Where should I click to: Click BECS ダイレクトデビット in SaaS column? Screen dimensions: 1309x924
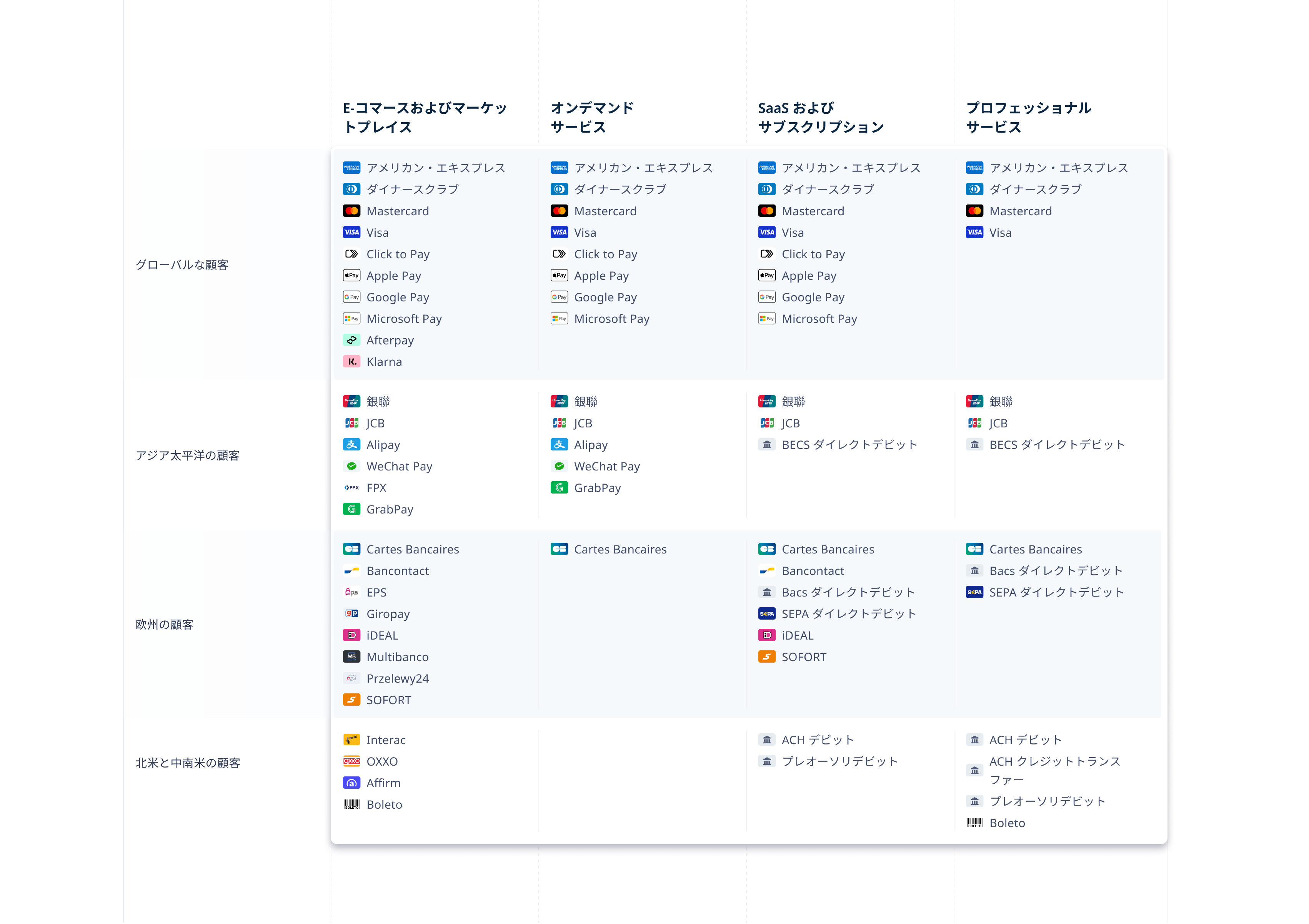point(849,445)
